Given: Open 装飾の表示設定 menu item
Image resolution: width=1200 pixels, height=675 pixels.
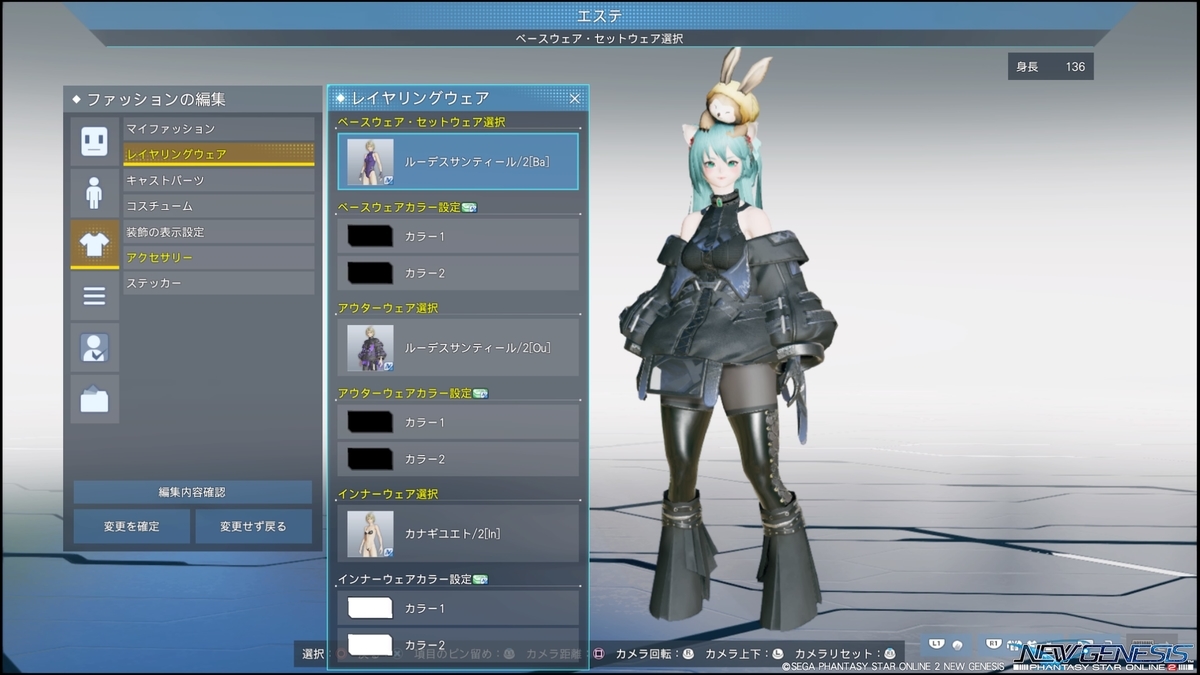Looking at the screenshot, I should point(218,232).
